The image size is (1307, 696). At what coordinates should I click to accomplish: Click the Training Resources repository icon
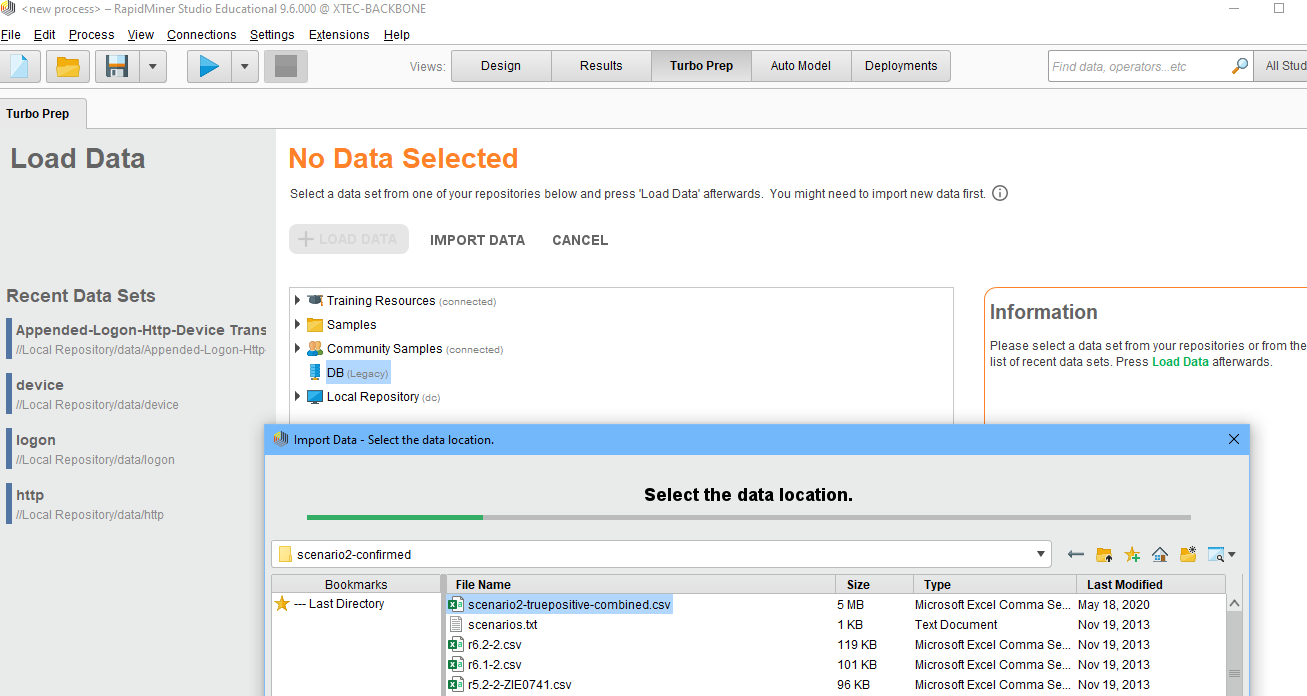click(315, 300)
